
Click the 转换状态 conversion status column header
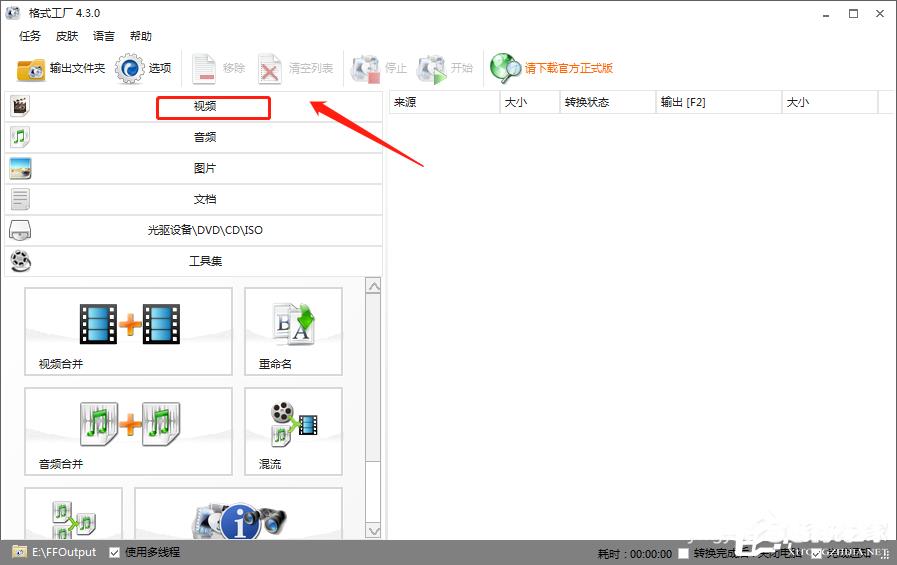[x=608, y=102]
